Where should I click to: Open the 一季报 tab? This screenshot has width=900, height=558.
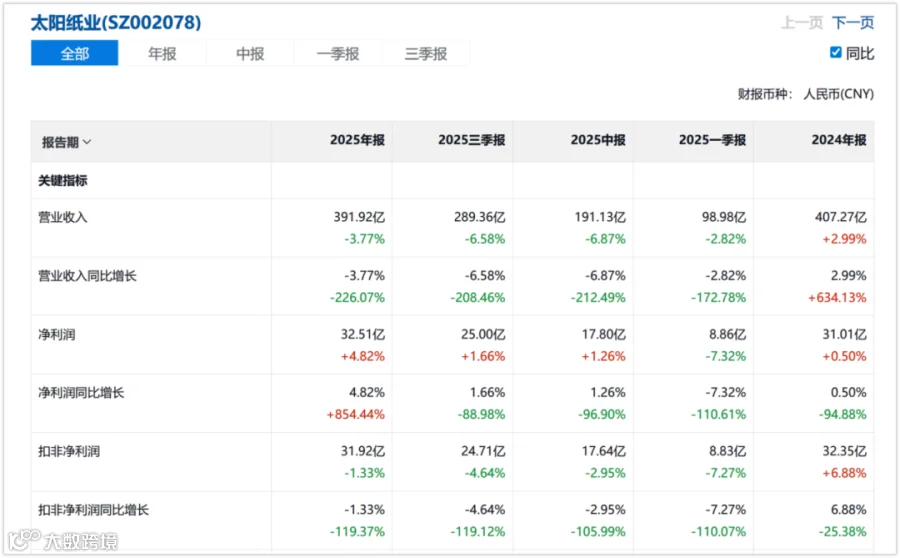[338, 53]
